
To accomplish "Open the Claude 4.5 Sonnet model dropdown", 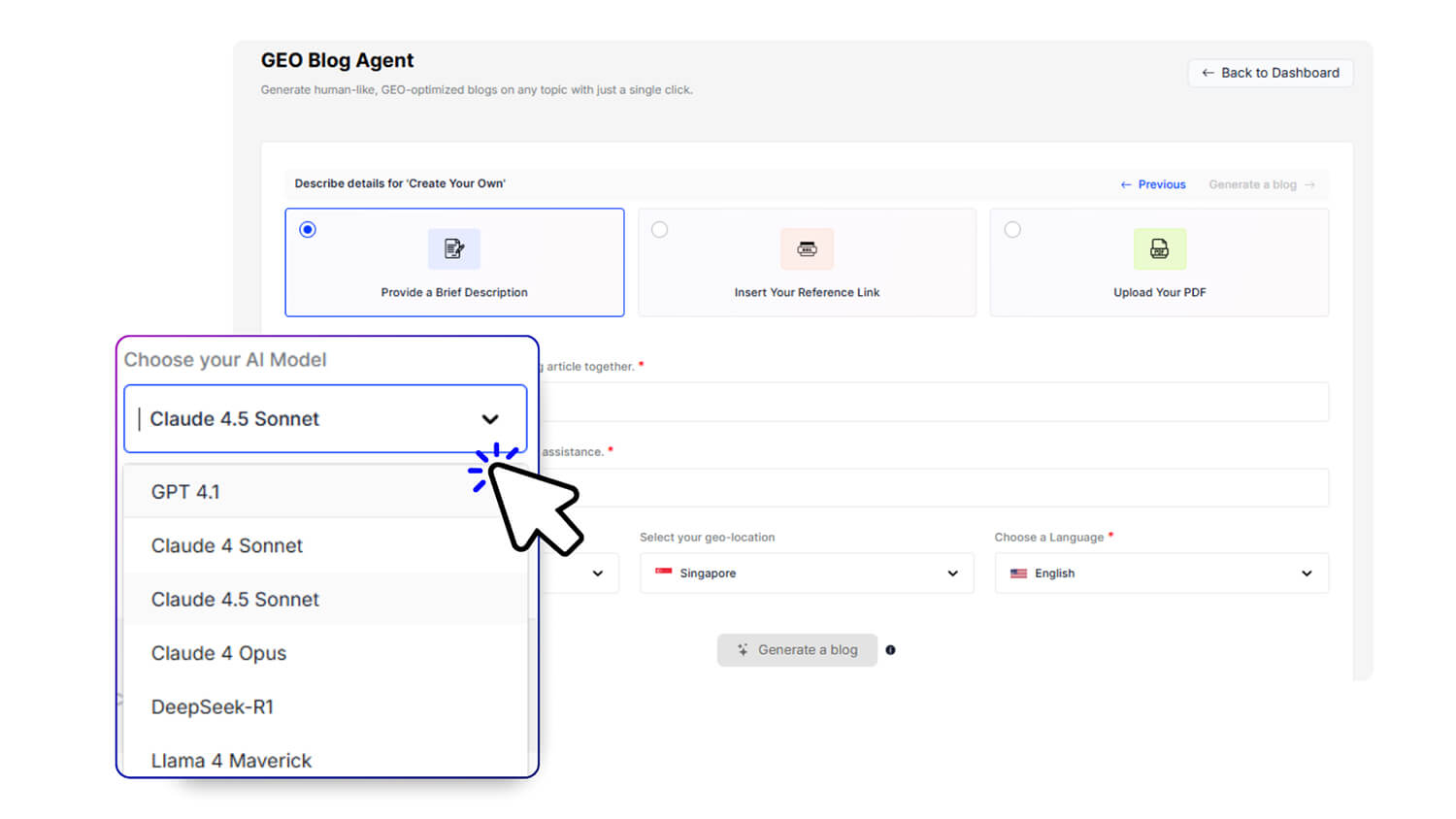I will [x=325, y=419].
